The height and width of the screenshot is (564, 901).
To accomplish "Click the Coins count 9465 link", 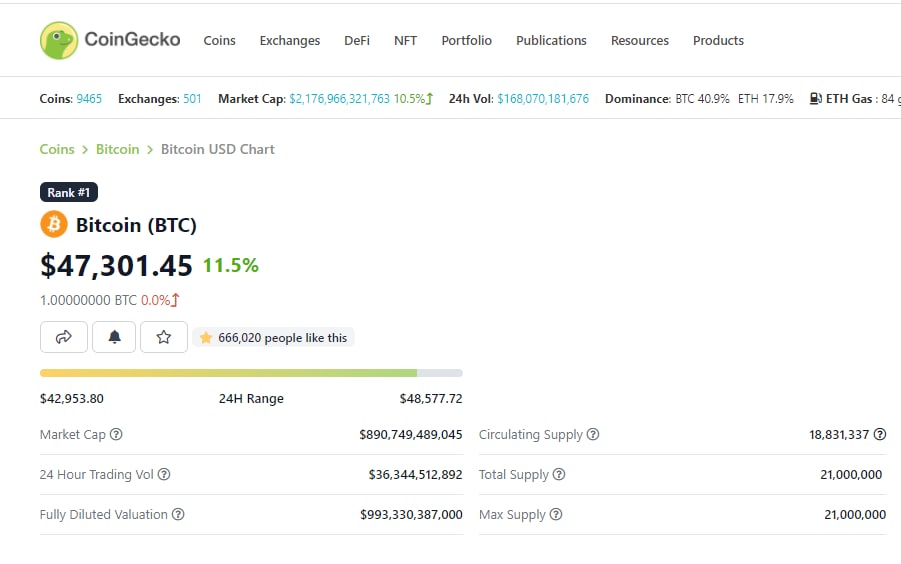I will coord(89,99).
